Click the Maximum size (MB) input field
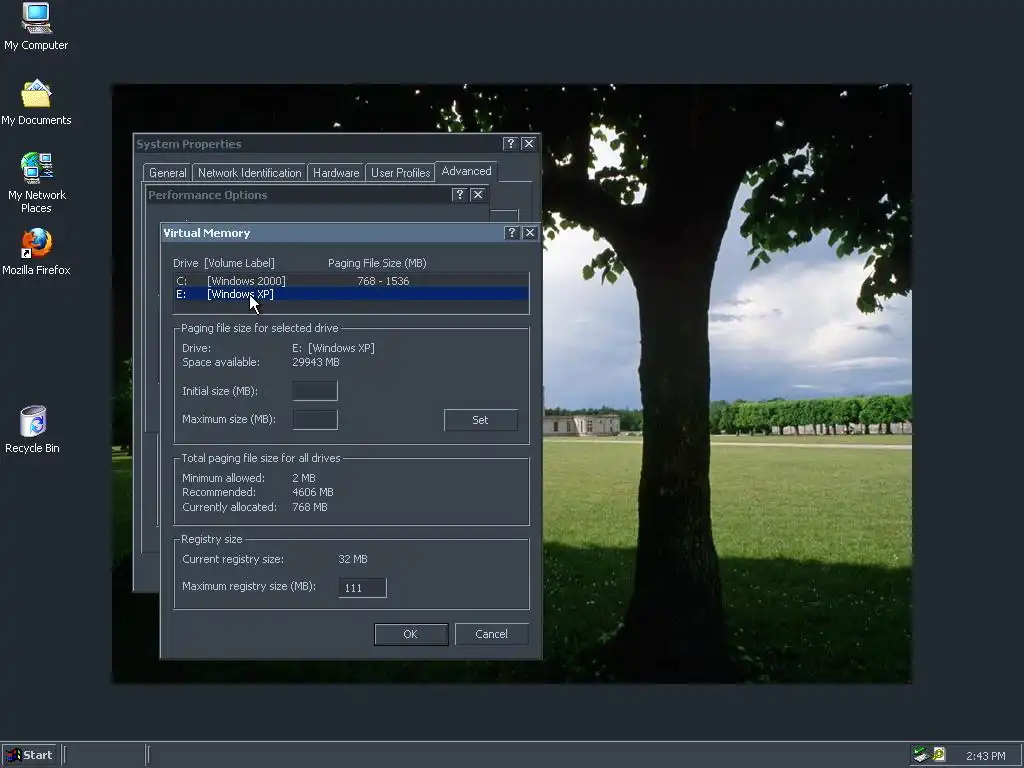 point(315,419)
